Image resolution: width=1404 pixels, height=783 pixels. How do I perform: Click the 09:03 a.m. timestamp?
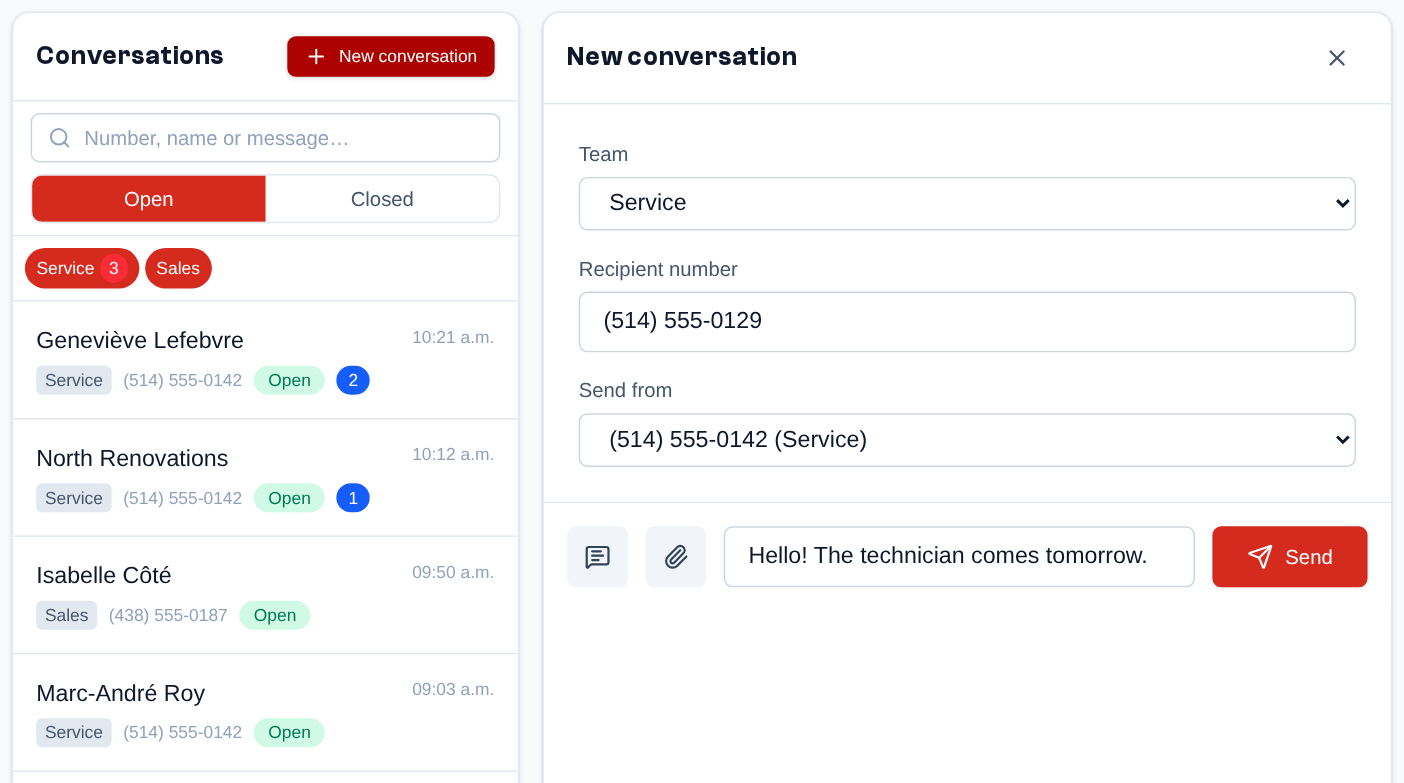(453, 690)
